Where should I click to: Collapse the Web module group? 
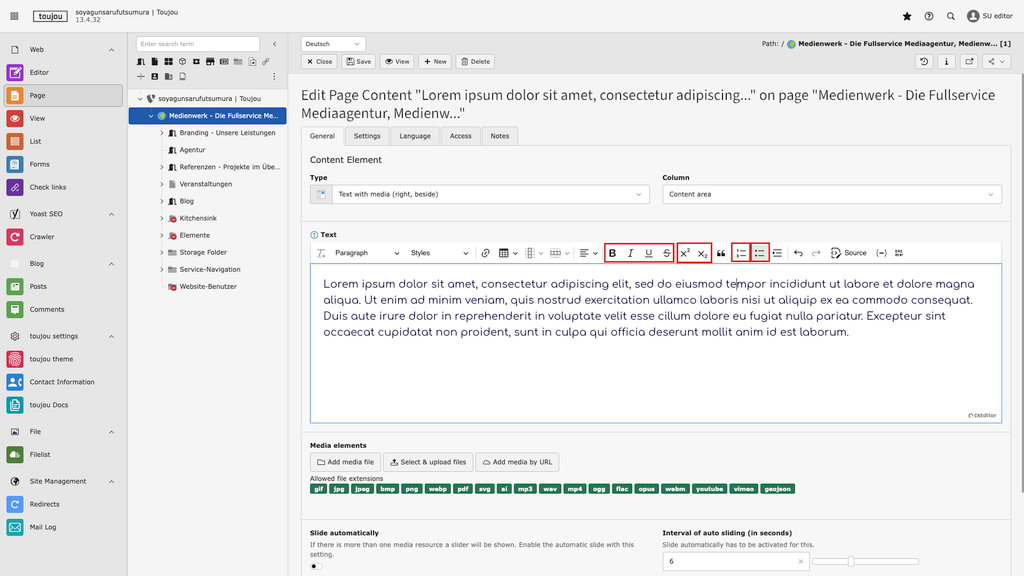coord(111,50)
